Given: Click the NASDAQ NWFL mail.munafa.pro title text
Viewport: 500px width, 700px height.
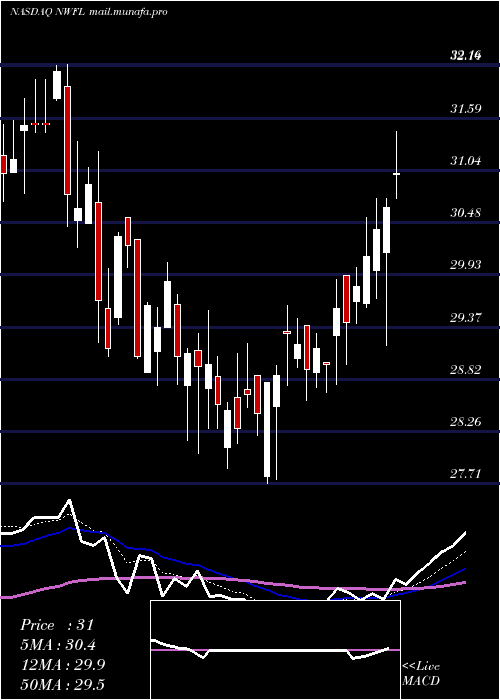Looking at the screenshot, I should 88,12.
